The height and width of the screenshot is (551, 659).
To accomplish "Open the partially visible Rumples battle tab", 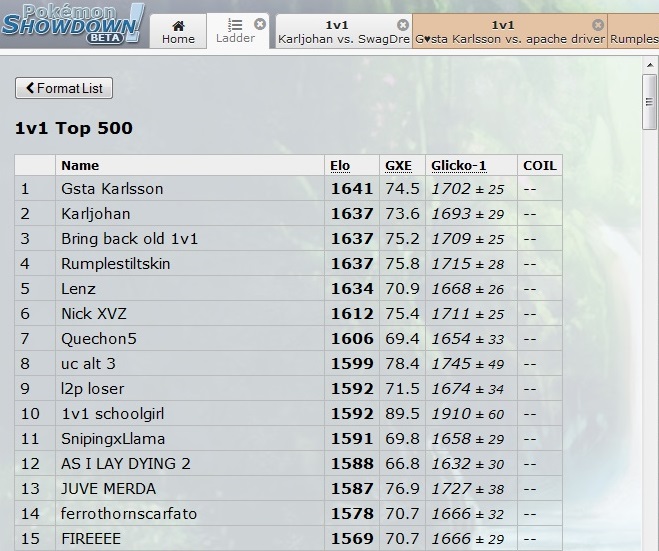I will (x=634, y=39).
